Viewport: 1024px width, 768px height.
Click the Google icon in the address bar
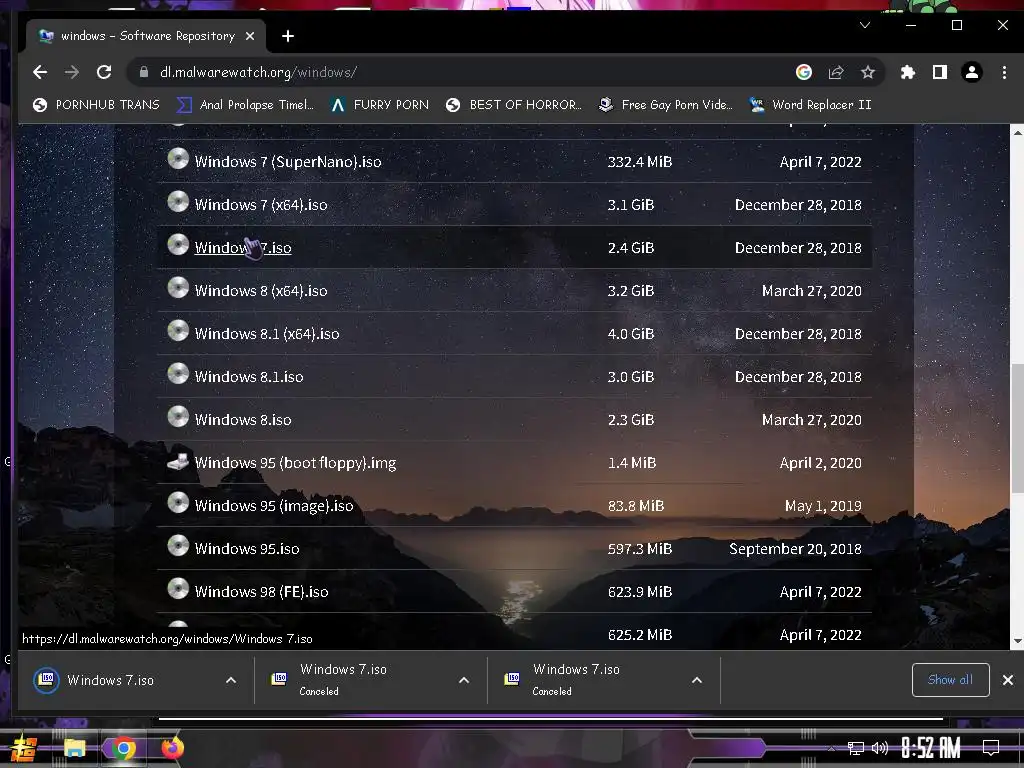point(804,72)
